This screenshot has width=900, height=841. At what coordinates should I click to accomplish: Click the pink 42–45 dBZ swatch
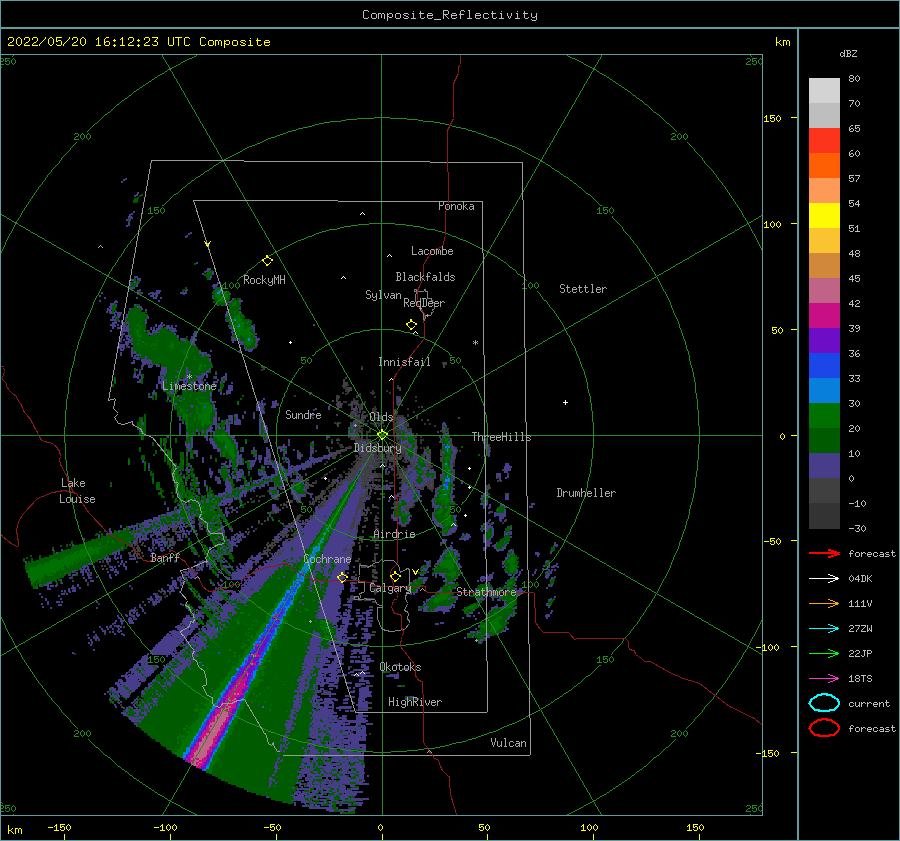[x=824, y=290]
